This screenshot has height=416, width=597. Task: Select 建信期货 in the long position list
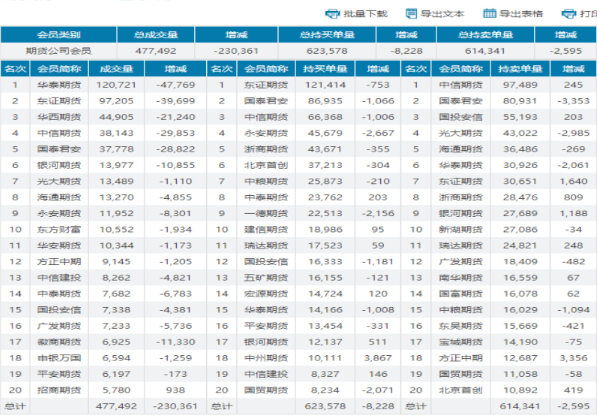(266, 230)
